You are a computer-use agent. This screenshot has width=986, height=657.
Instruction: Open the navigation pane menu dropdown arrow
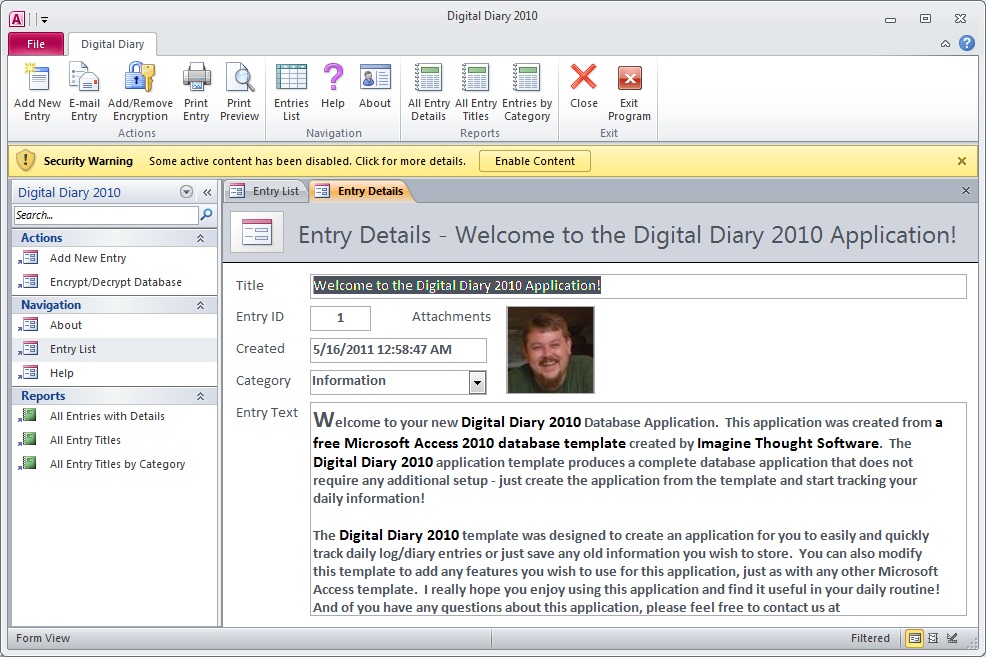click(186, 192)
